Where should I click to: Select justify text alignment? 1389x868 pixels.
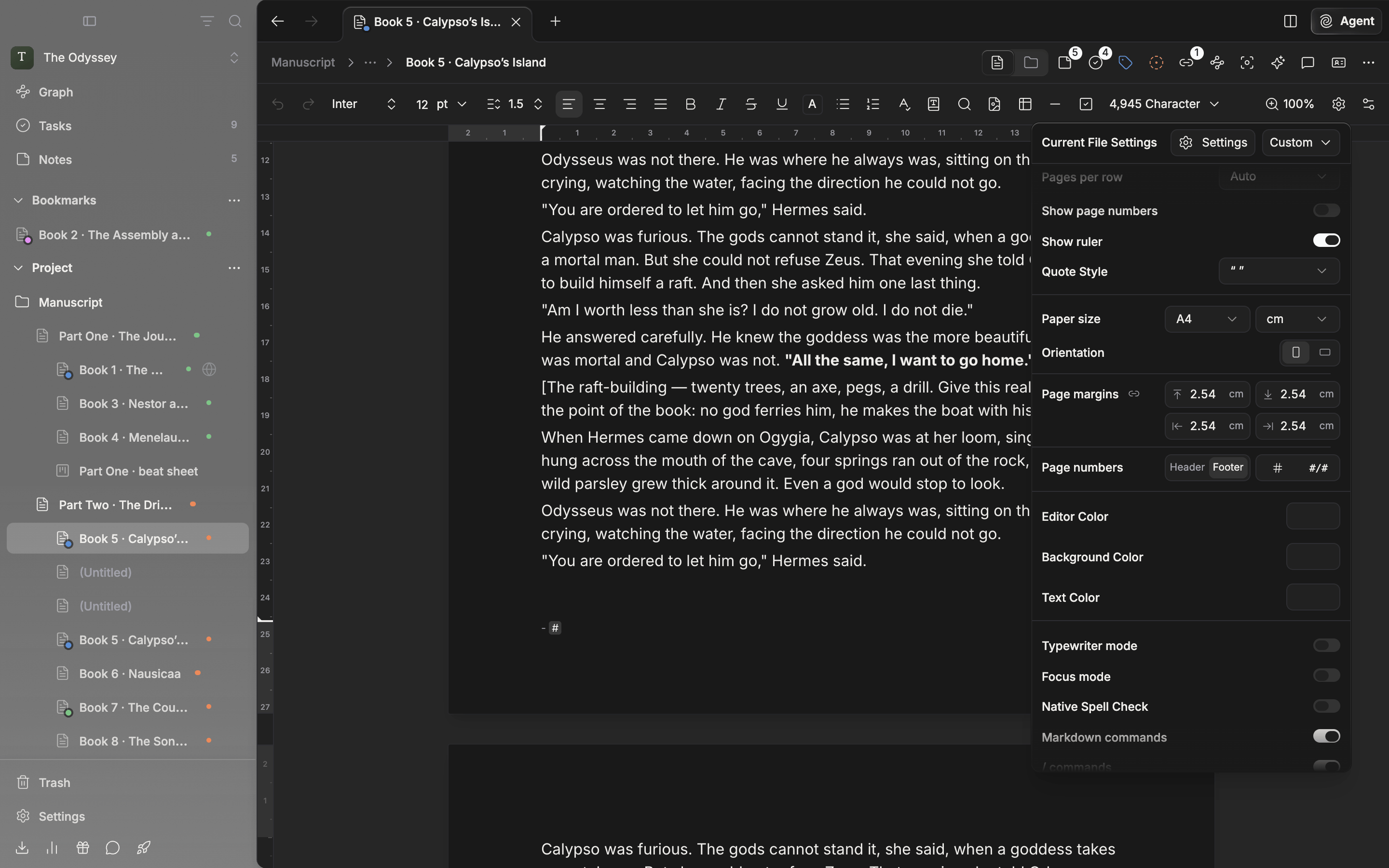(660, 104)
